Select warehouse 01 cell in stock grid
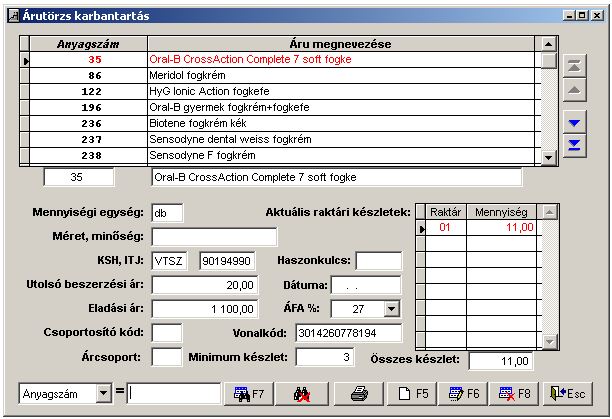Screen dimensions: 612x419 [x=446, y=227]
